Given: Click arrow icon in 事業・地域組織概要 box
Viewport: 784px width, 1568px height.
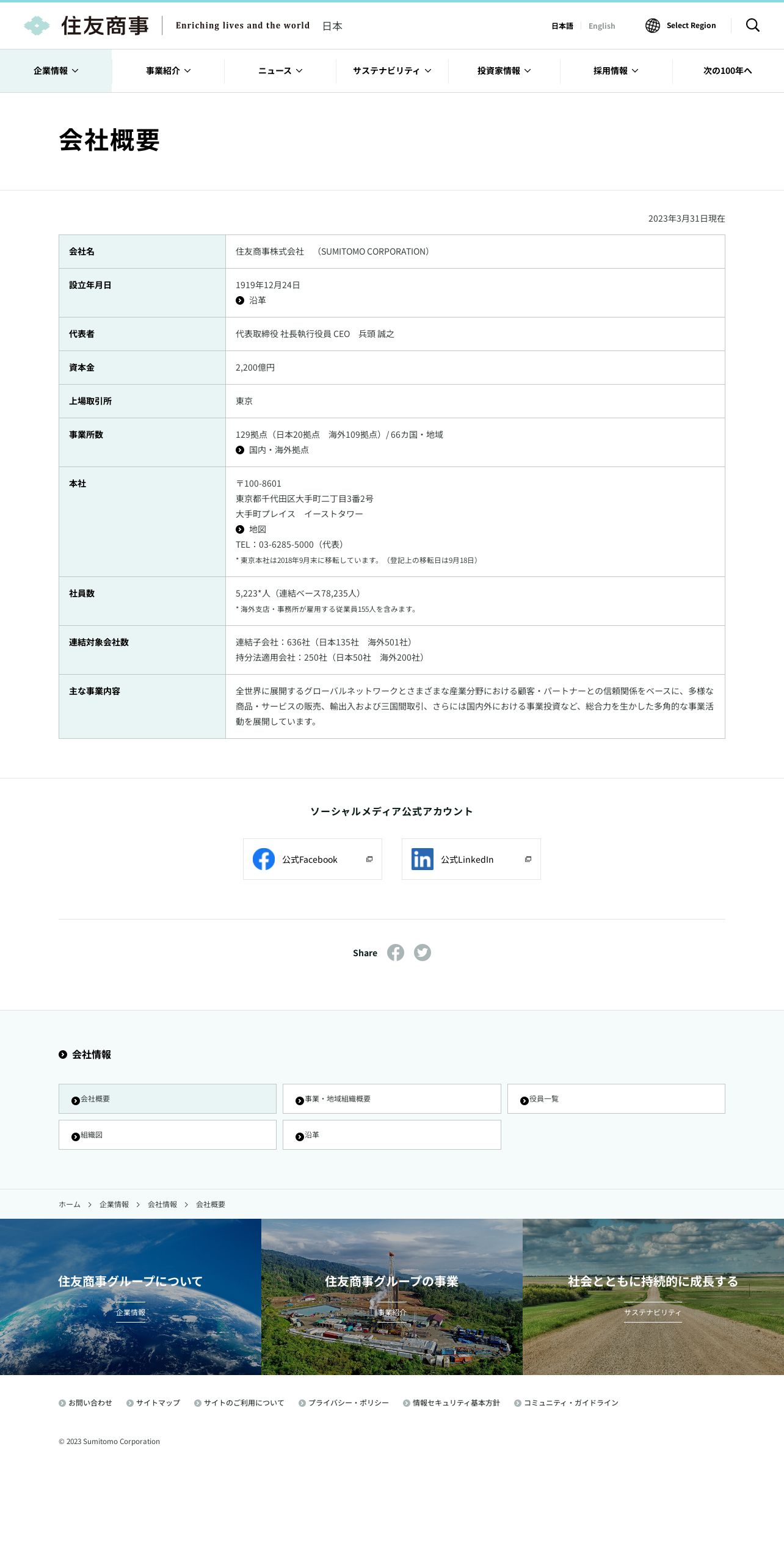Looking at the screenshot, I should click(x=300, y=1100).
